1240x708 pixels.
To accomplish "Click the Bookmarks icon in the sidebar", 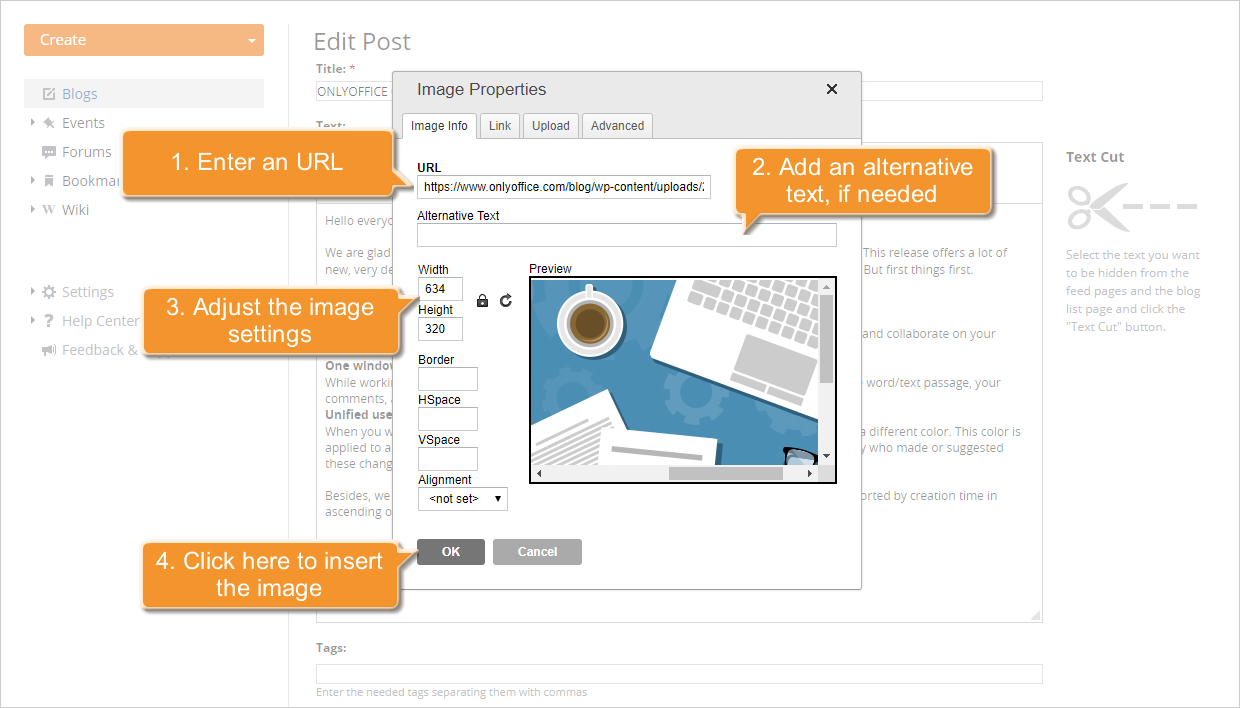I will (49, 180).
